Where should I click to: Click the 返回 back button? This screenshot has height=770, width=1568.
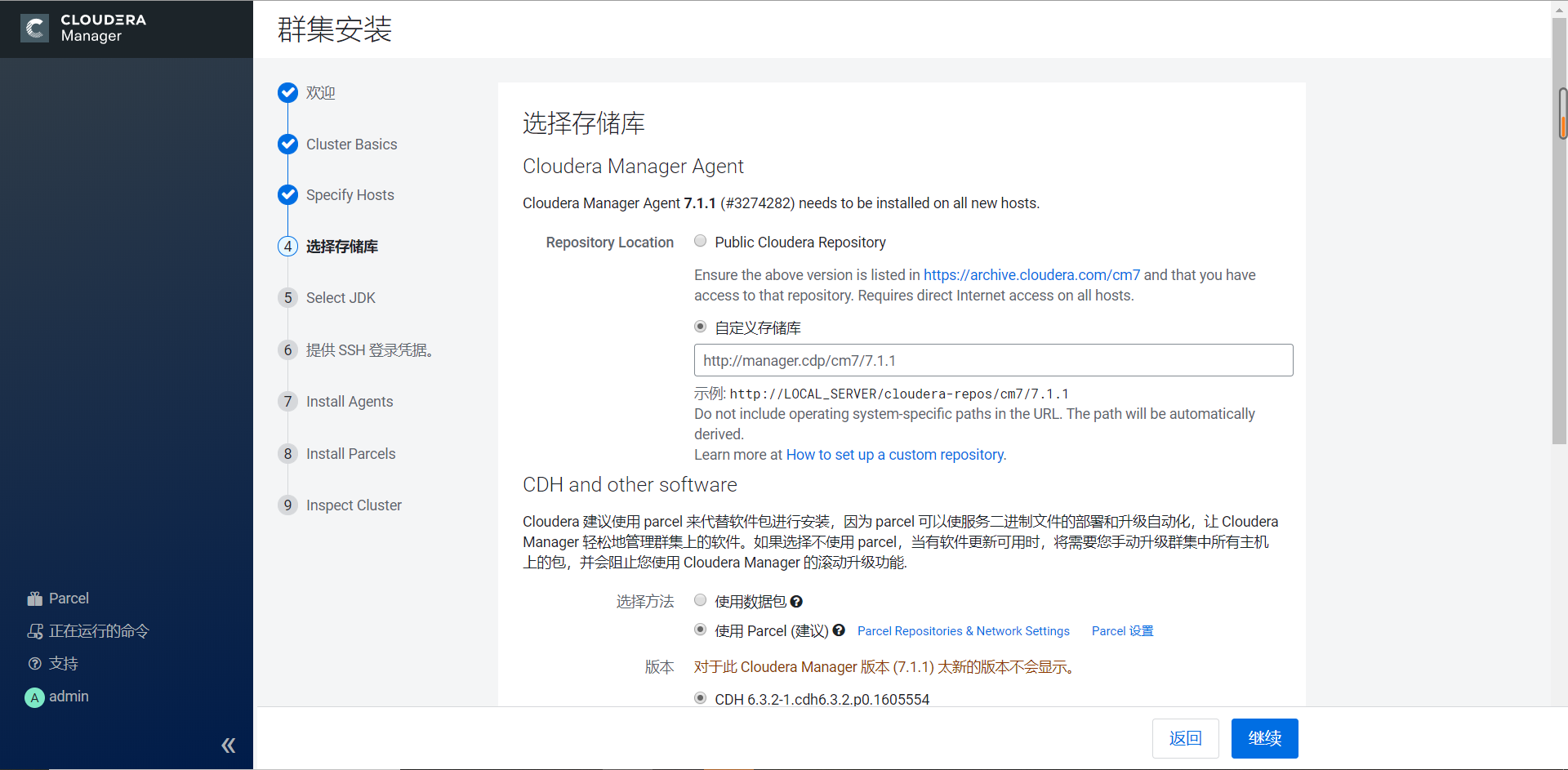click(1186, 738)
